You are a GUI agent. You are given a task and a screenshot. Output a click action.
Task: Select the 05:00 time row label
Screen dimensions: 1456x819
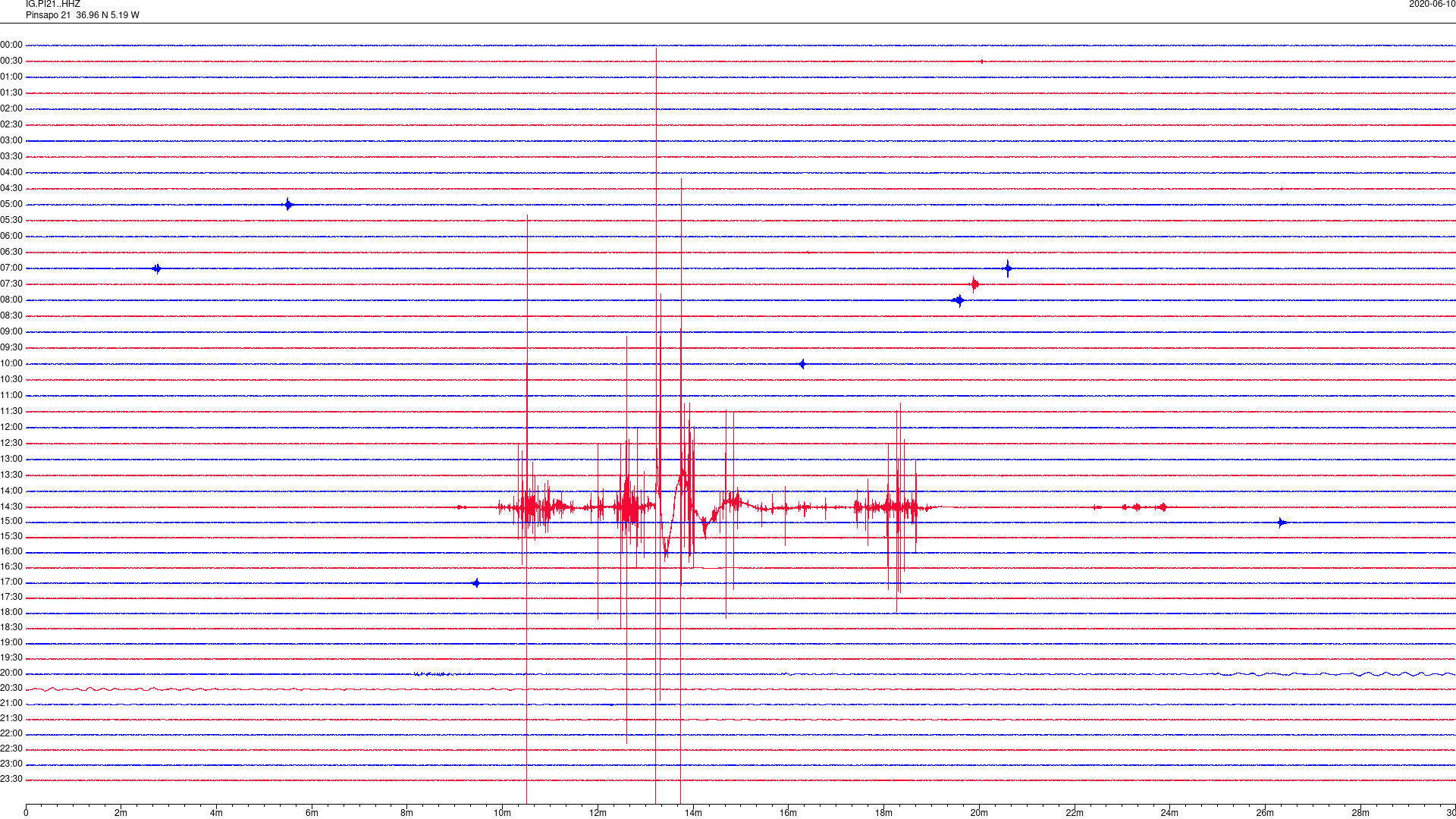[x=11, y=205]
